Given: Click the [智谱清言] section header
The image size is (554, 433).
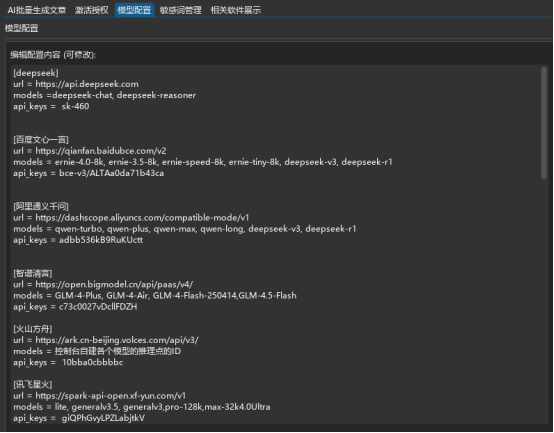Looking at the screenshot, I should click(33, 273).
